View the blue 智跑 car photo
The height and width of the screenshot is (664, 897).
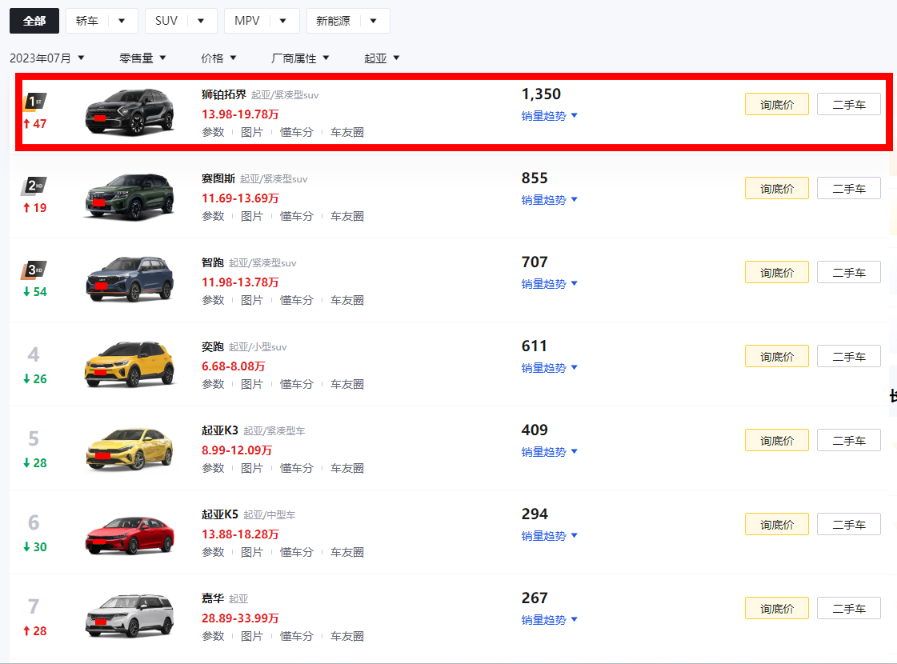[130, 280]
